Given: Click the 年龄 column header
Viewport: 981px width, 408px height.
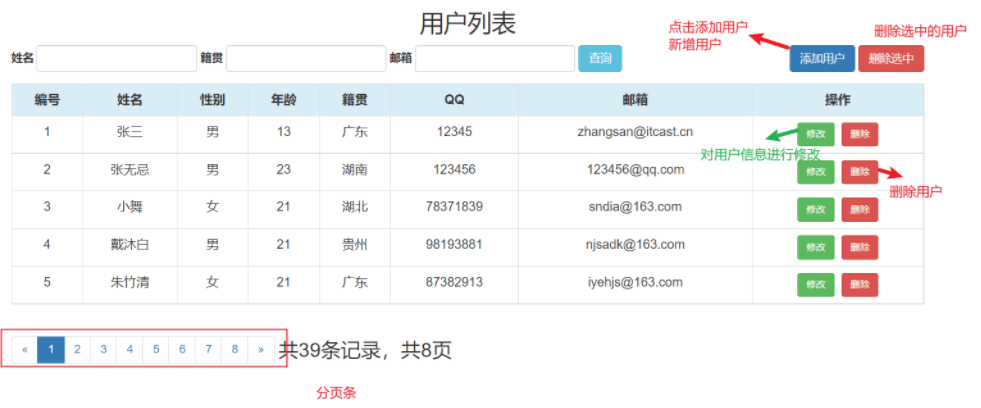Looking at the screenshot, I should pyautogui.click(x=283, y=99).
